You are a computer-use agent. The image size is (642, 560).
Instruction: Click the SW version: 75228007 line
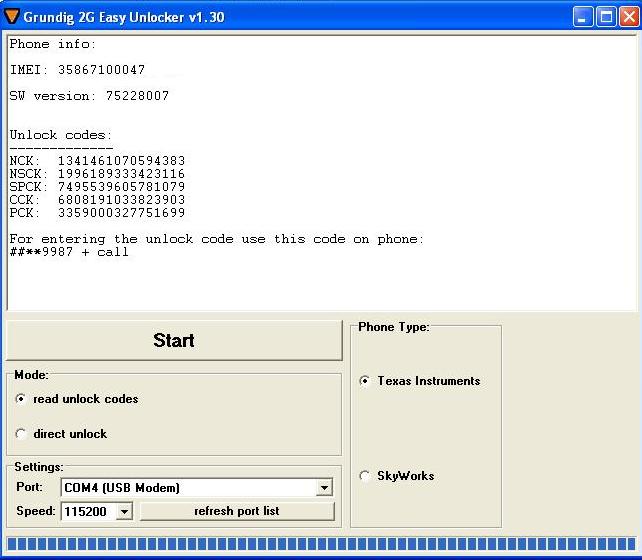click(89, 96)
